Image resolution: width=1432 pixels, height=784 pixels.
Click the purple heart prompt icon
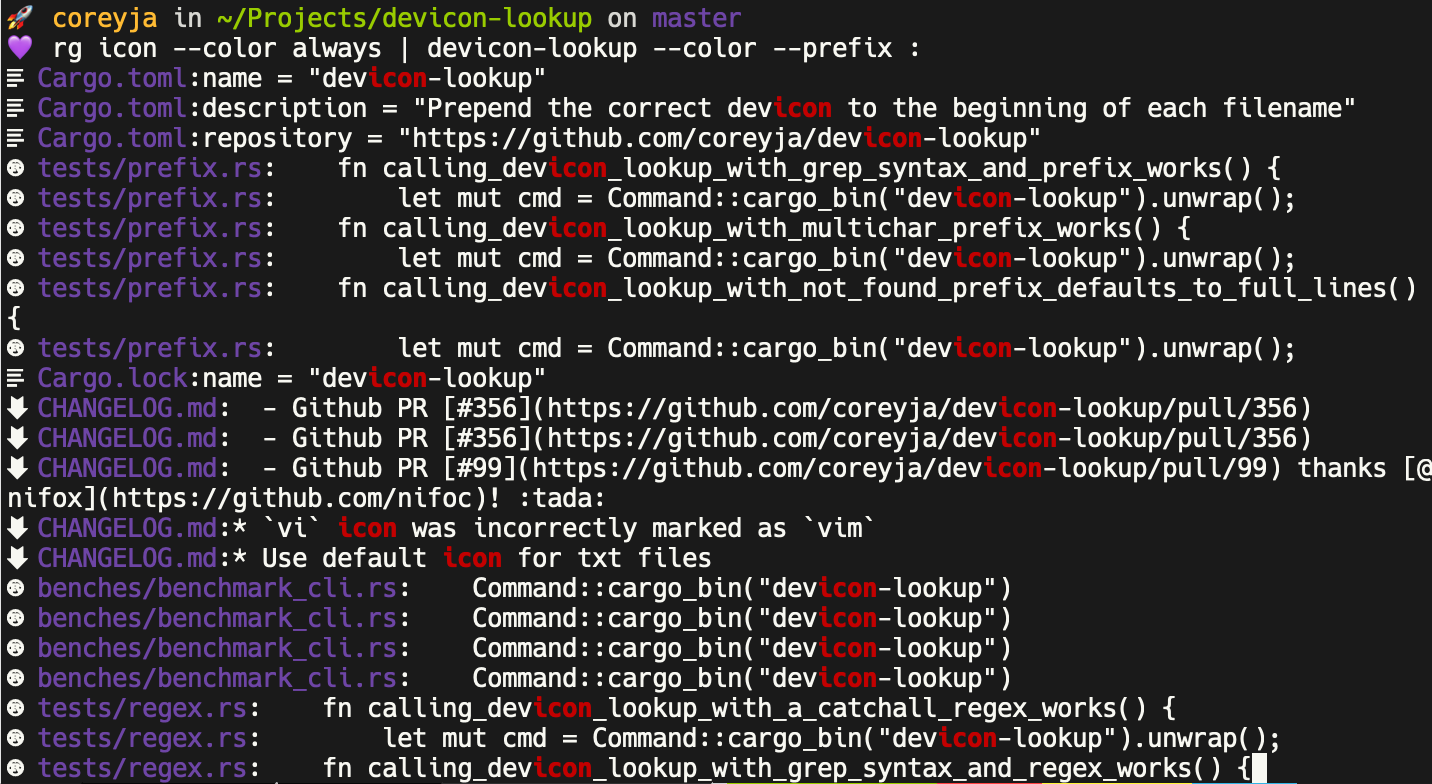[x=19, y=48]
